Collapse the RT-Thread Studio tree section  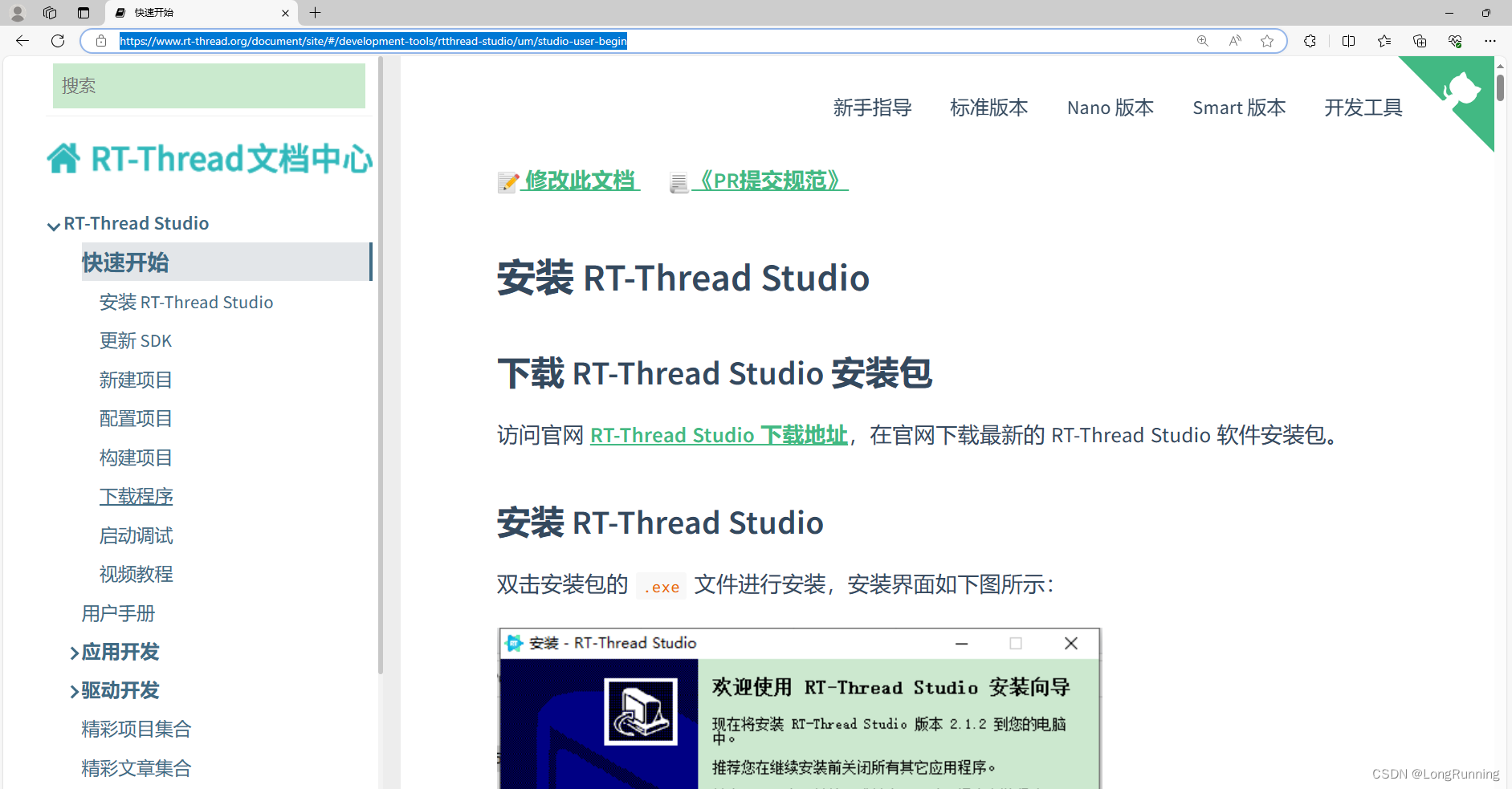[53, 225]
